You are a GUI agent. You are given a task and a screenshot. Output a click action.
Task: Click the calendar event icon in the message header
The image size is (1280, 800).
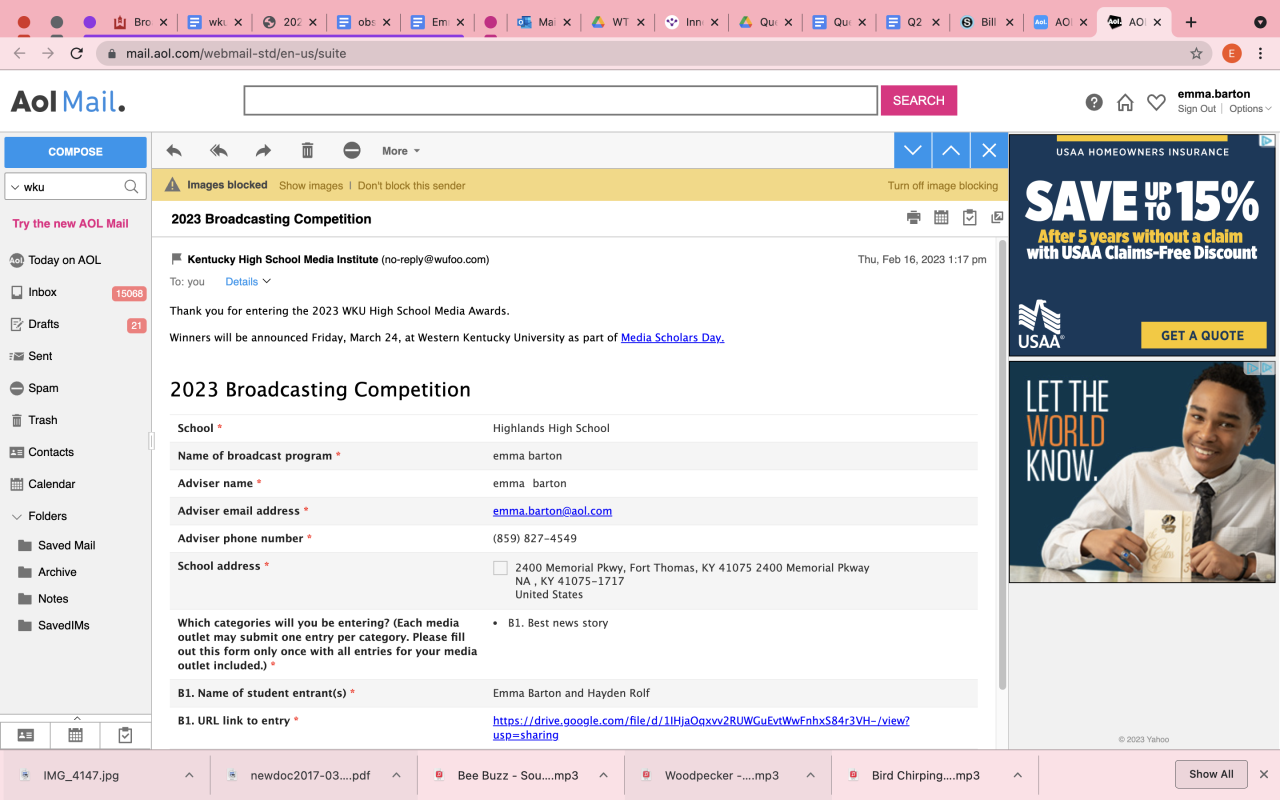pyautogui.click(x=941, y=218)
